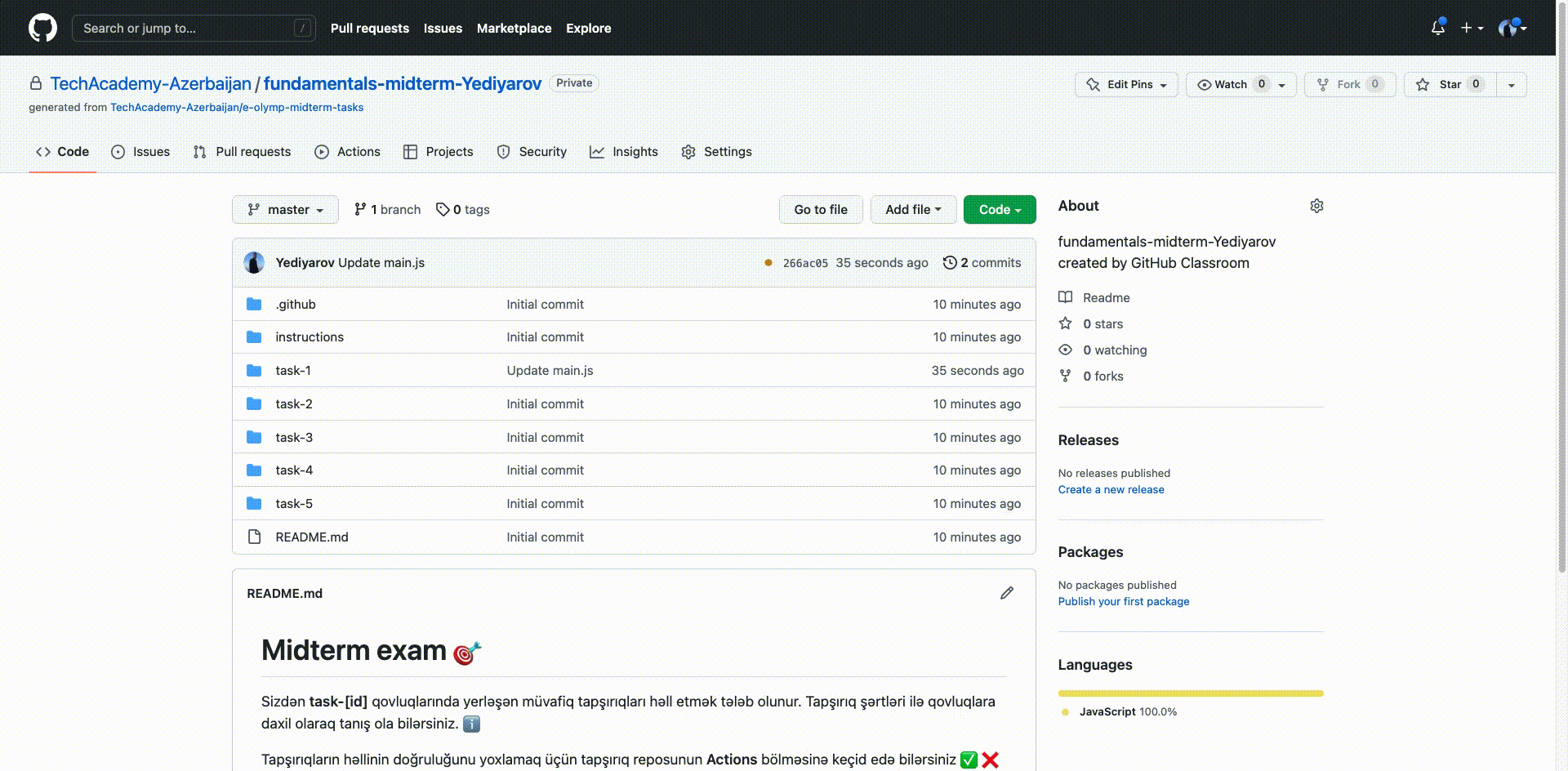Click the branch icon beside 1 branch
This screenshot has height=771, width=1568.
[x=360, y=209]
